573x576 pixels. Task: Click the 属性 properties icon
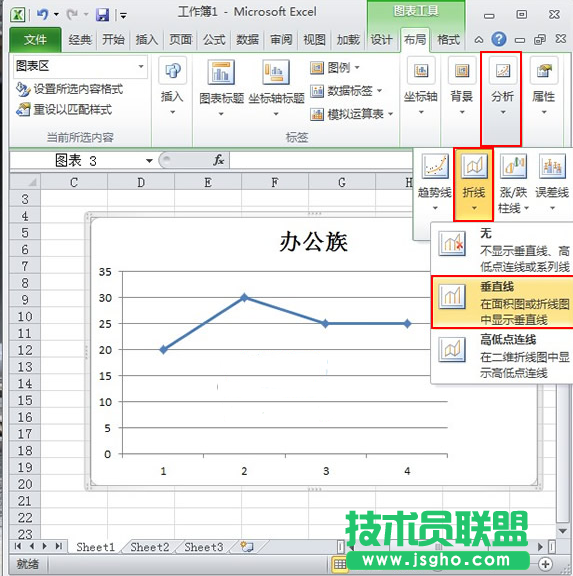click(544, 71)
